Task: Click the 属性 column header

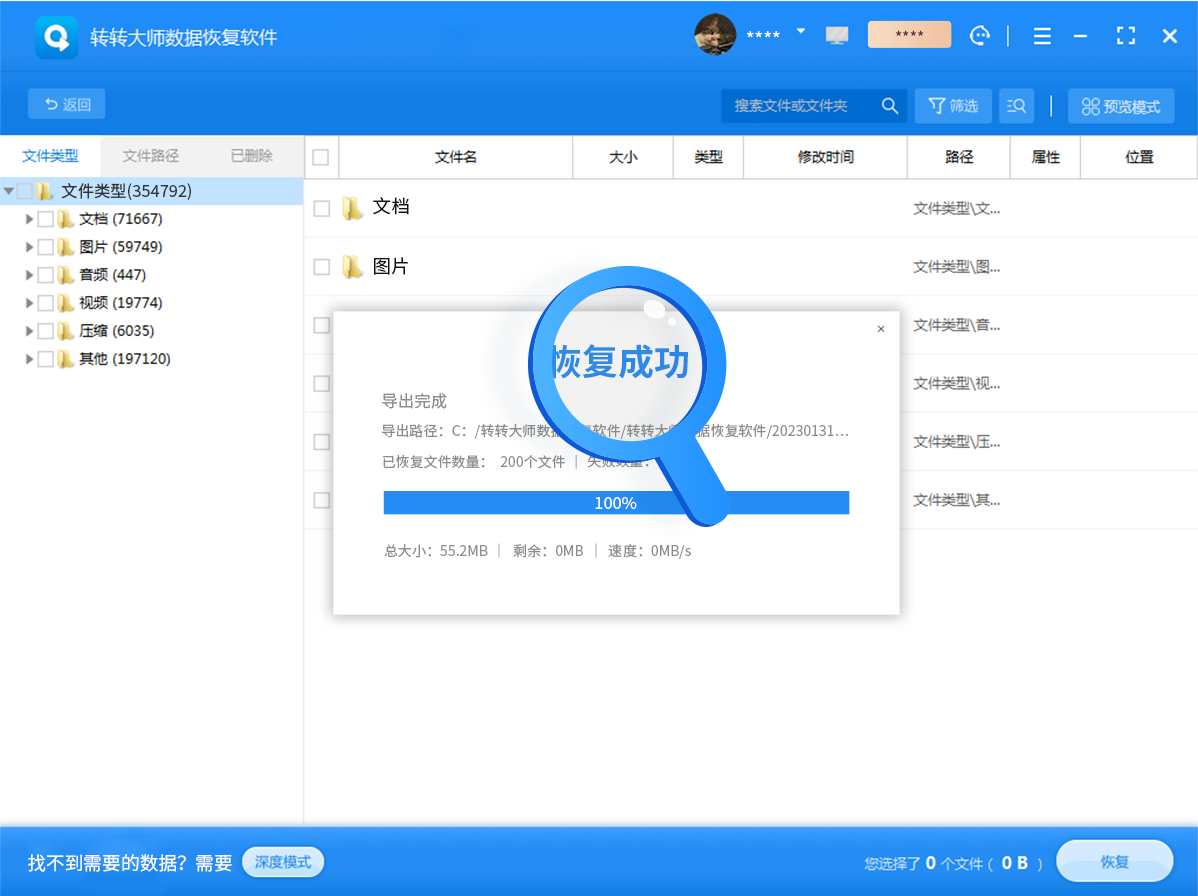Action: click(1045, 157)
